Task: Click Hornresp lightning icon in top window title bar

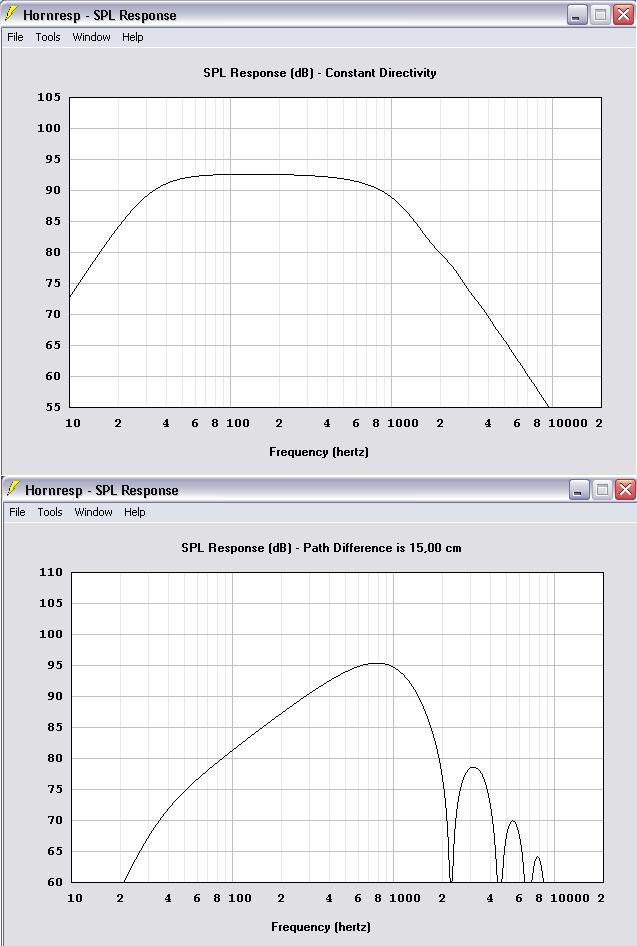Action: pyautogui.click(x=11, y=14)
